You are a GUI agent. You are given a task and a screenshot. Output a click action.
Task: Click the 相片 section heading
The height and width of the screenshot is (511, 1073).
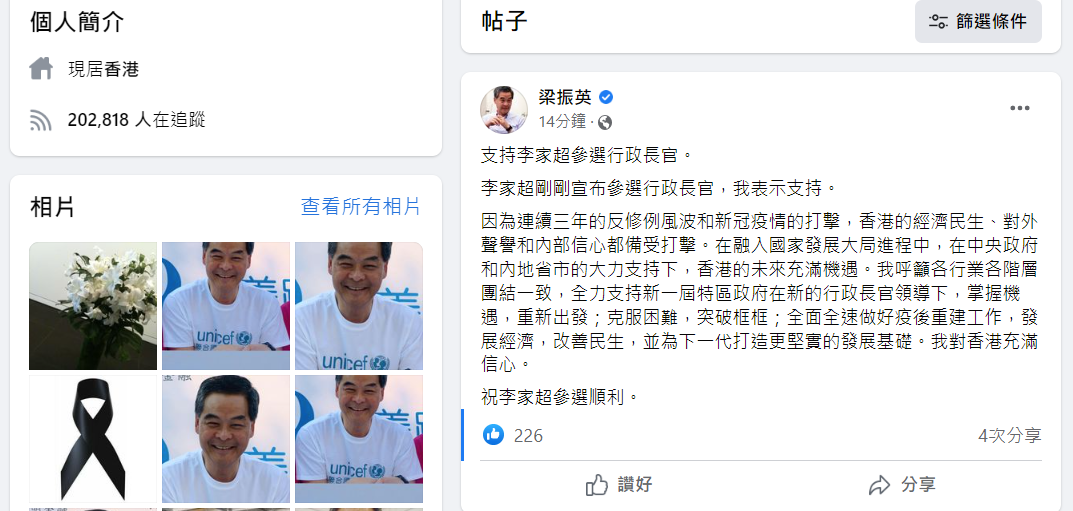click(52, 207)
